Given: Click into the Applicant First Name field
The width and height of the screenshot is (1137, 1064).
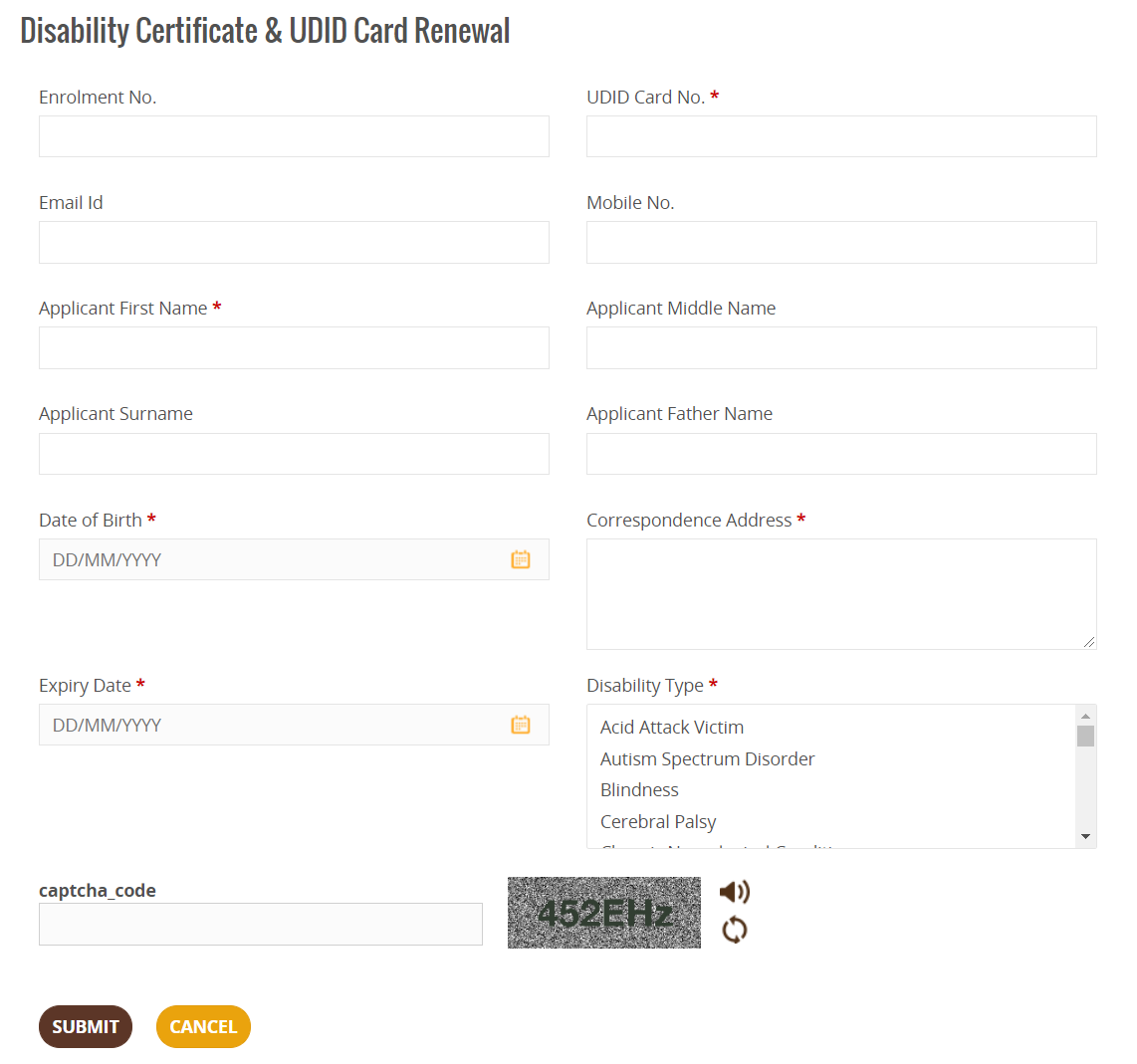Looking at the screenshot, I should [x=294, y=348].
